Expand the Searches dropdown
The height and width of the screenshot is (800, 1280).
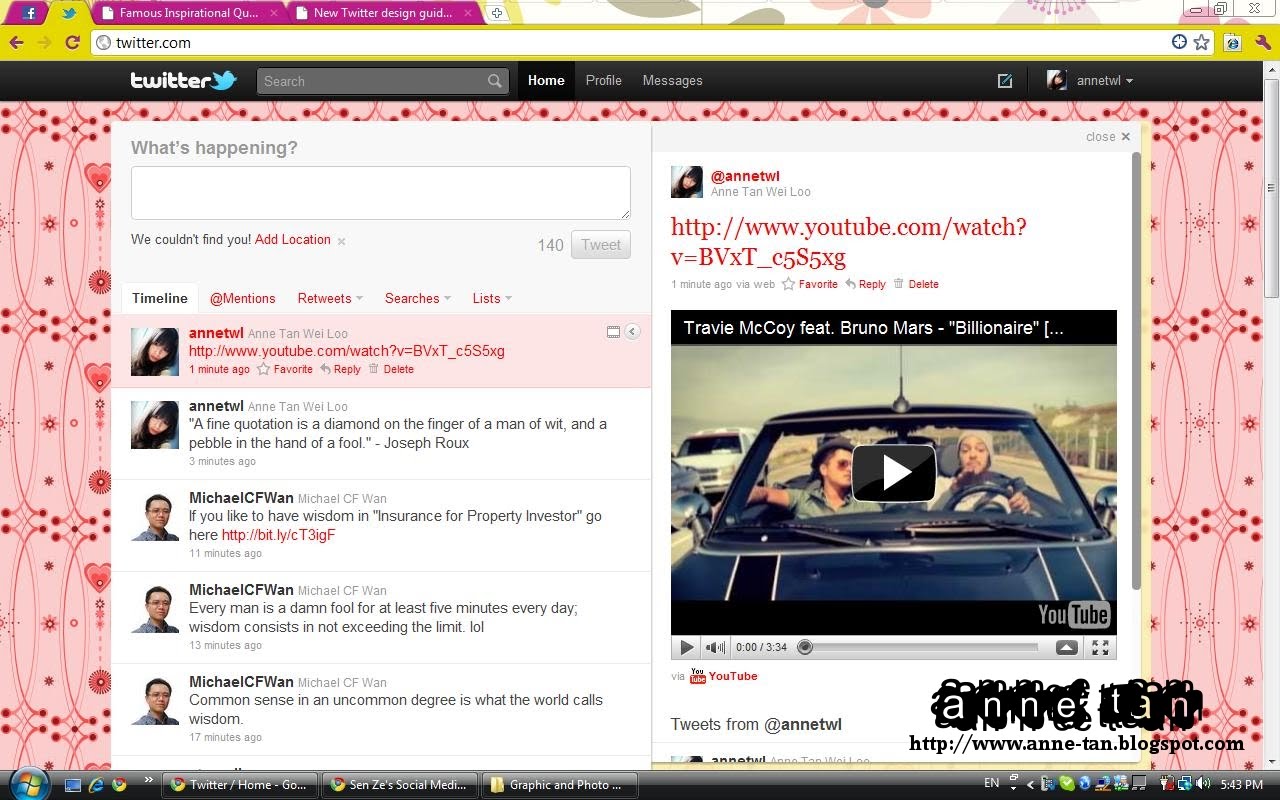(x=418, y=298)
